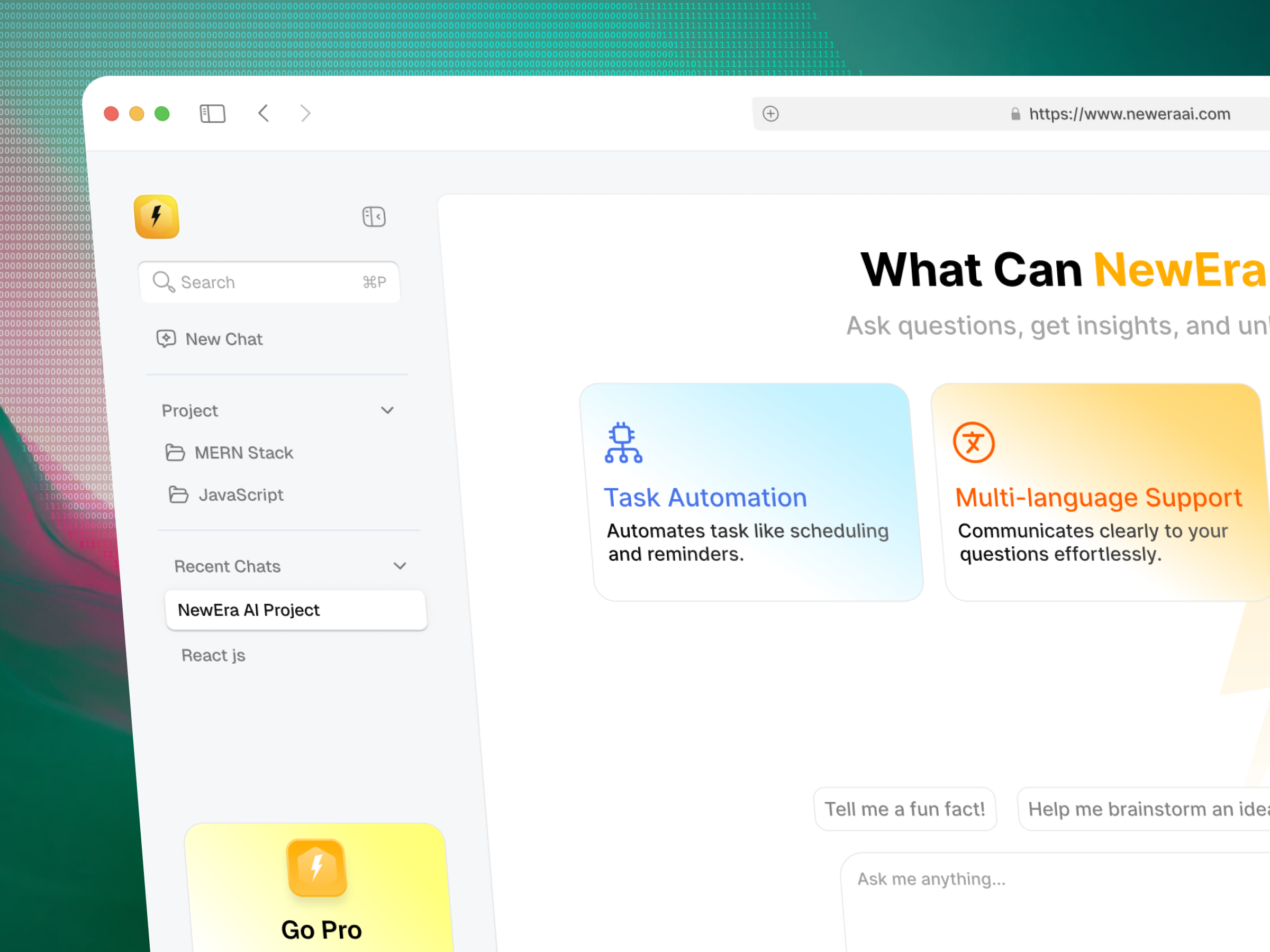Go back with the browser back arrow
This screenshot has height=952, width=1270.
tap(264, 113)
